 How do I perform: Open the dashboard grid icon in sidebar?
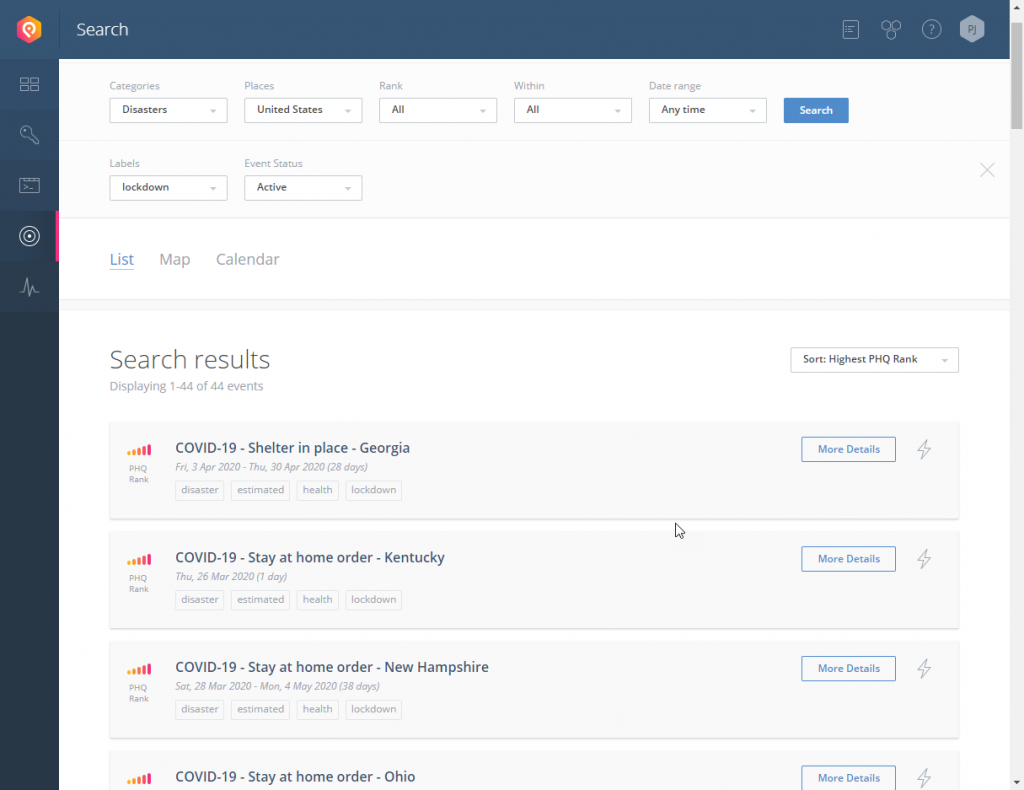pos(29,84)
